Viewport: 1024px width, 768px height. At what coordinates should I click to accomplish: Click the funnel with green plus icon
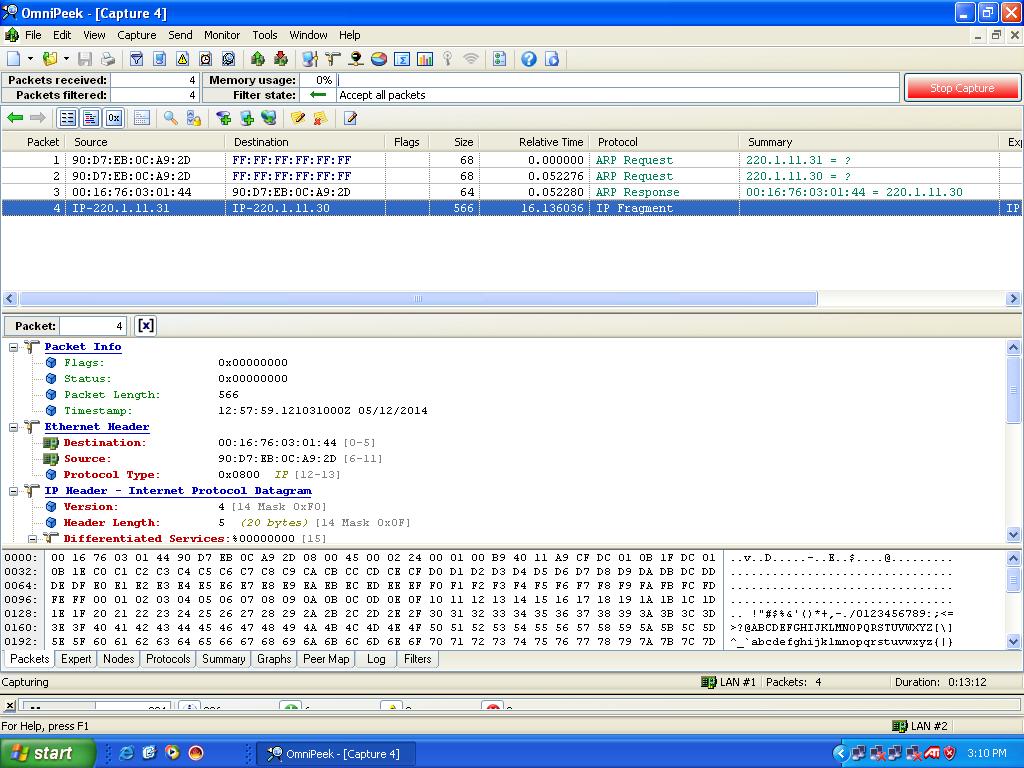pyautogui.click(x=223, y=118)
